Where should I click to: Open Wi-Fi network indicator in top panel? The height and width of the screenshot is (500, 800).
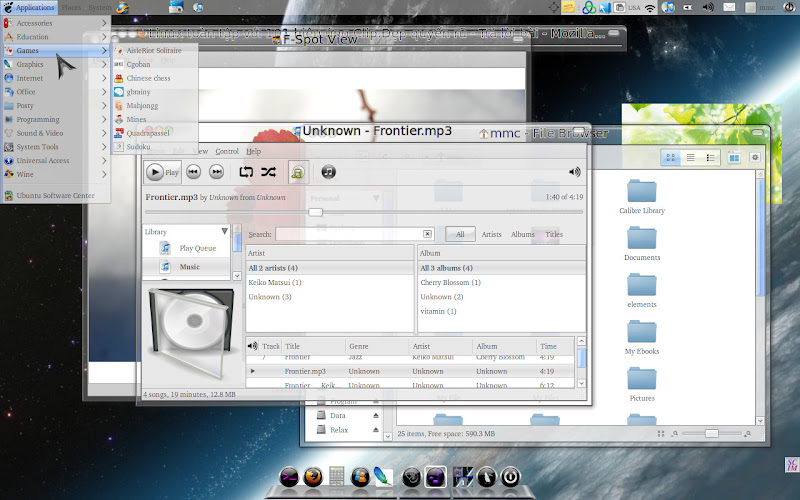coord(650,8)
